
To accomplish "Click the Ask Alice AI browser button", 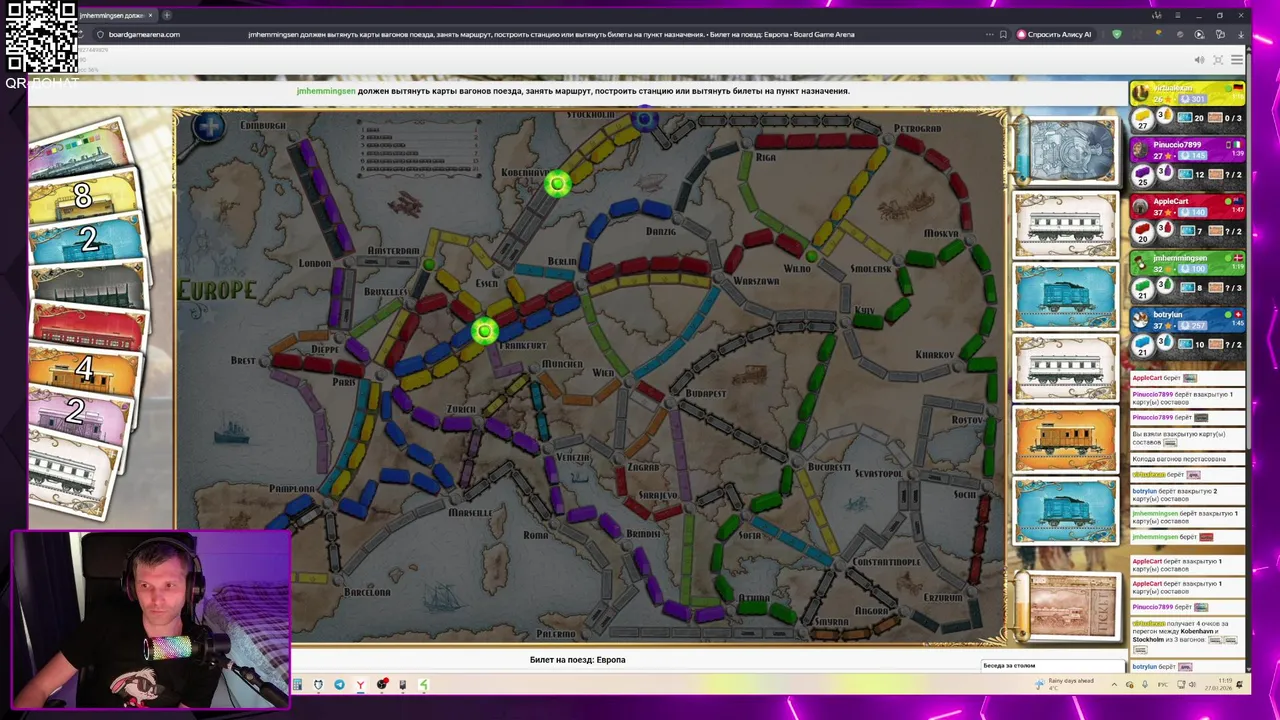I will pyautogui.click(x=1054, y=34).
